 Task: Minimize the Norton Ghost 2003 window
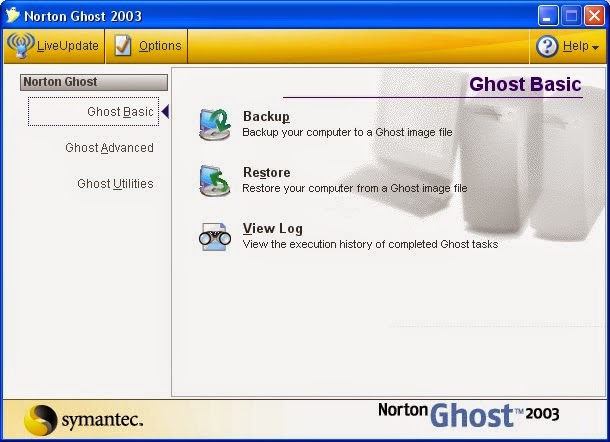(547, 16)
